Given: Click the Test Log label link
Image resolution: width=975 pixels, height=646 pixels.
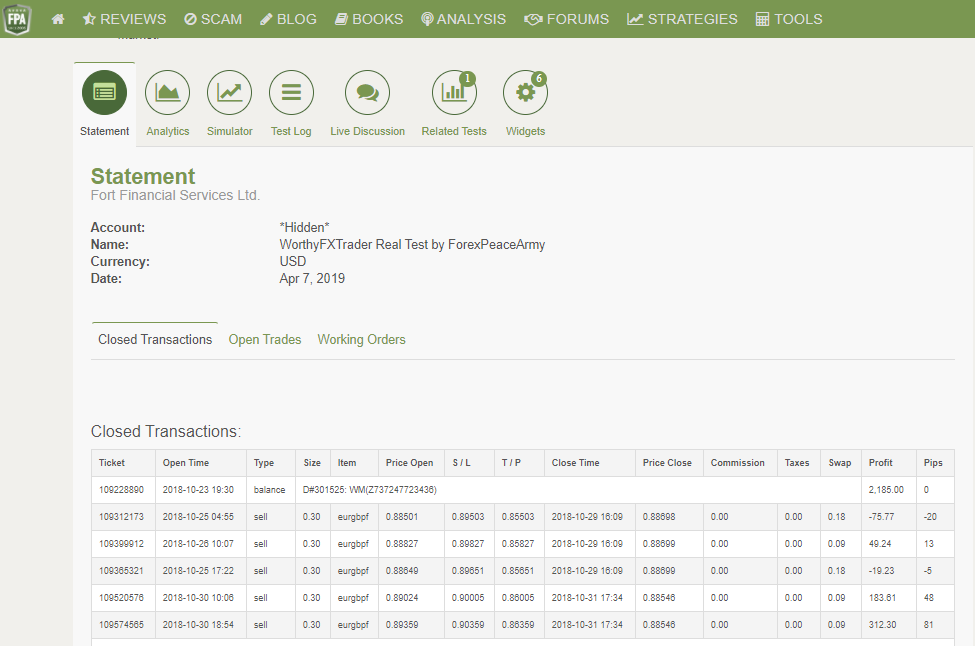Looking at the screenshot, I should pyautogui.click(x=291, y=131).
